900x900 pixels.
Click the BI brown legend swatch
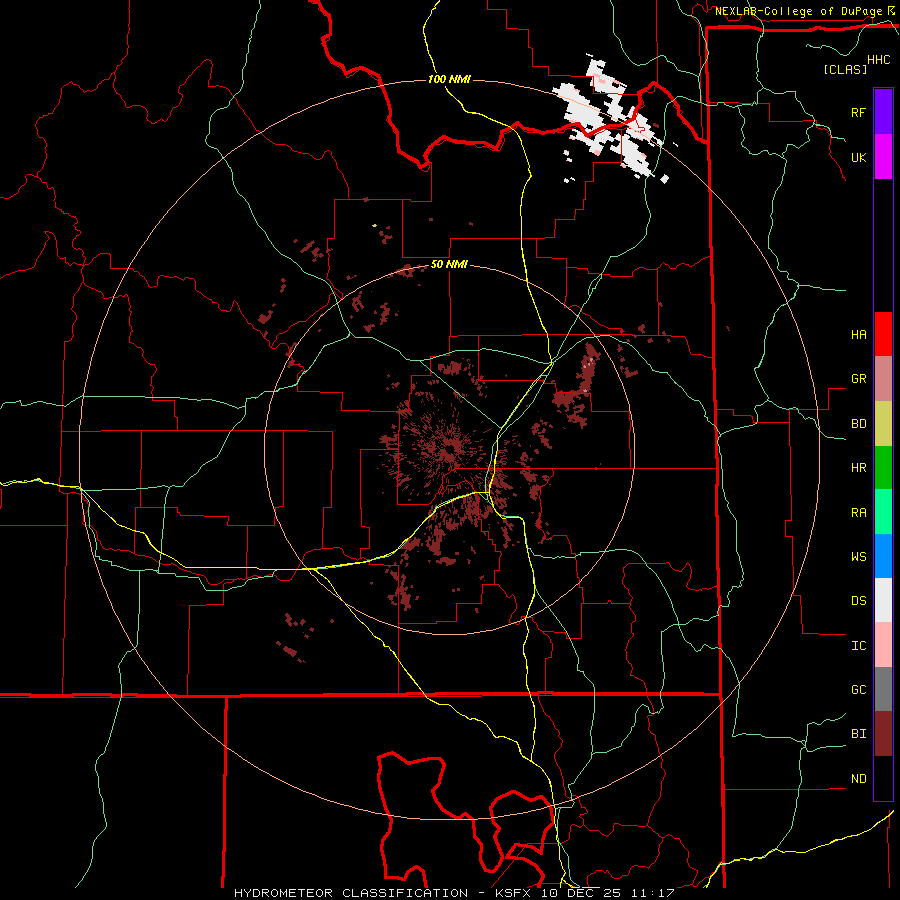tap(883, 734)
